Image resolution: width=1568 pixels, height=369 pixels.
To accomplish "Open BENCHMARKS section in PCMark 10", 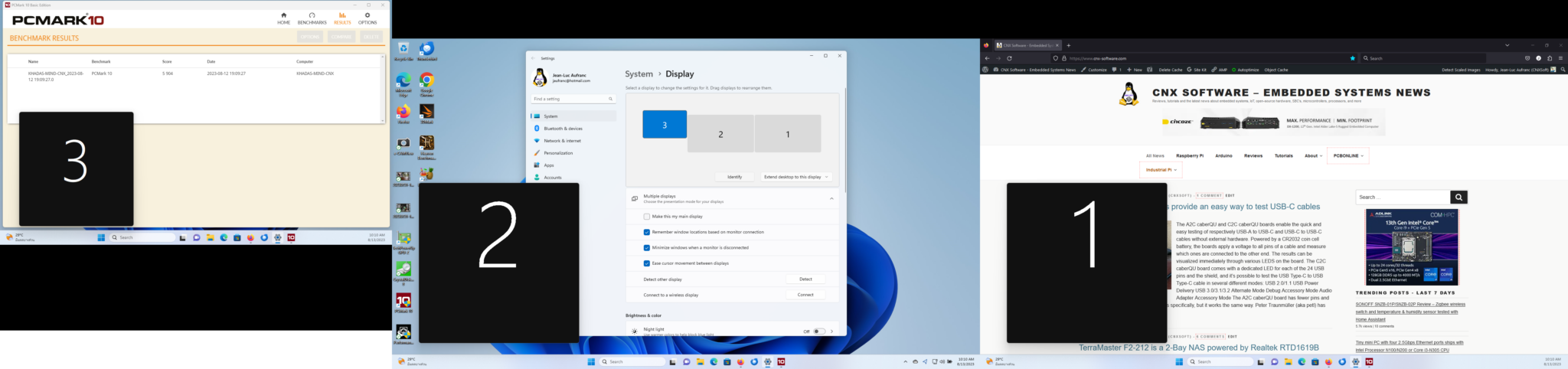I will [312, 18].
